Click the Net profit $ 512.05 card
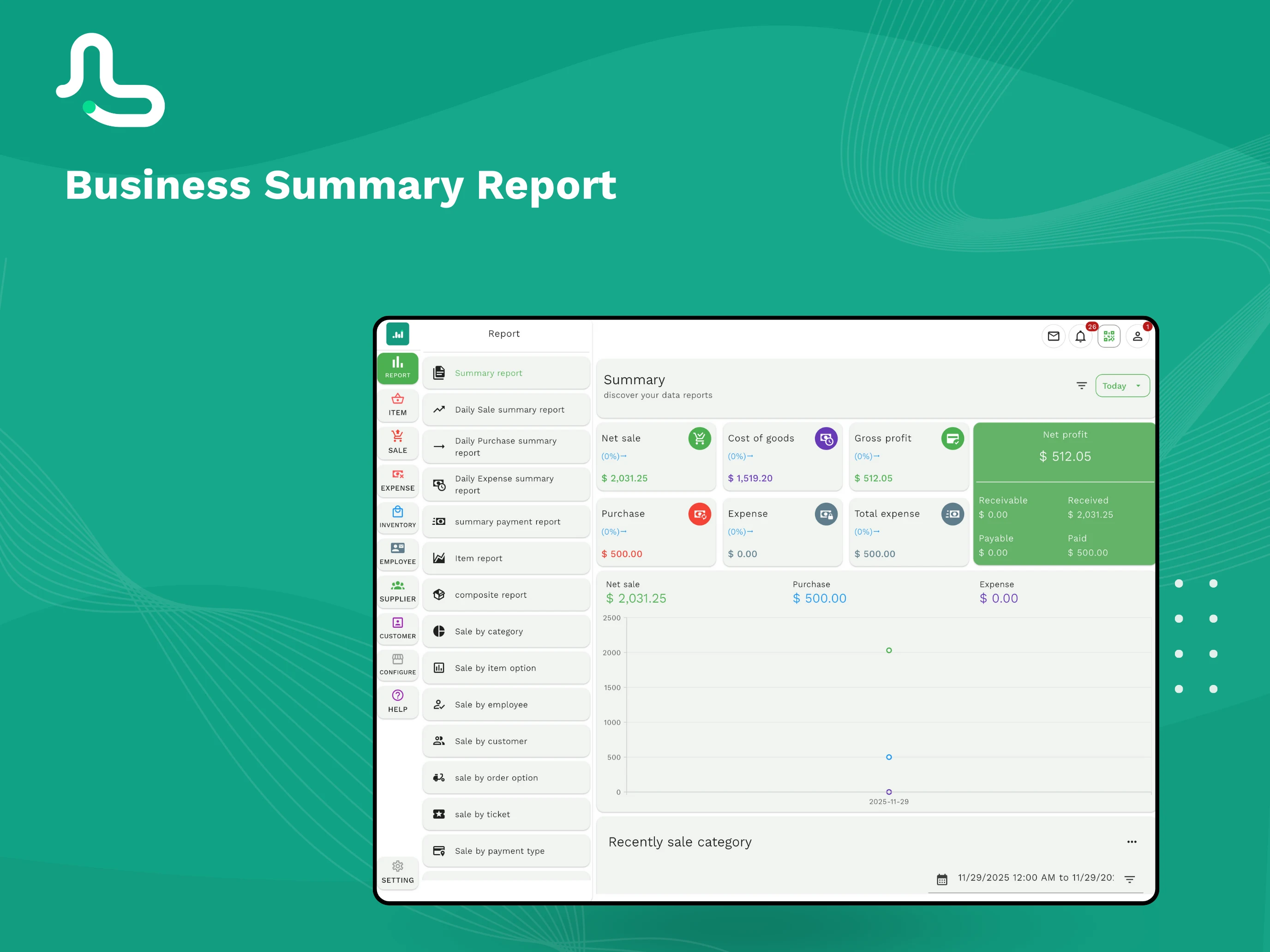 point(1065,494)
